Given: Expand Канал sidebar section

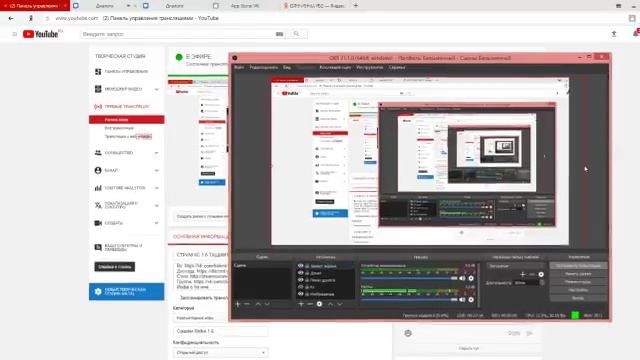Looking at the screenshot, I should click(157, 171).
